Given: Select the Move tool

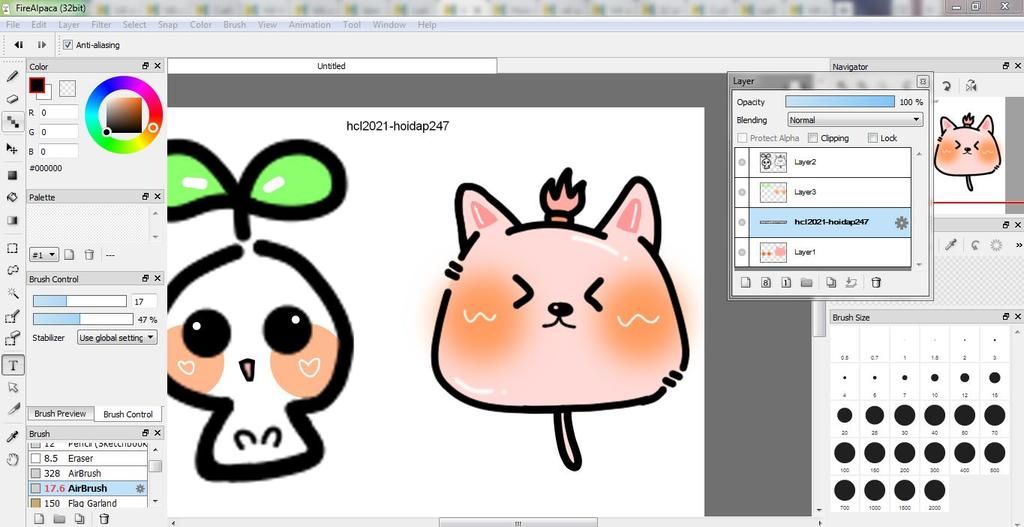Looking at the screenshot, I should tap(12, 148).
